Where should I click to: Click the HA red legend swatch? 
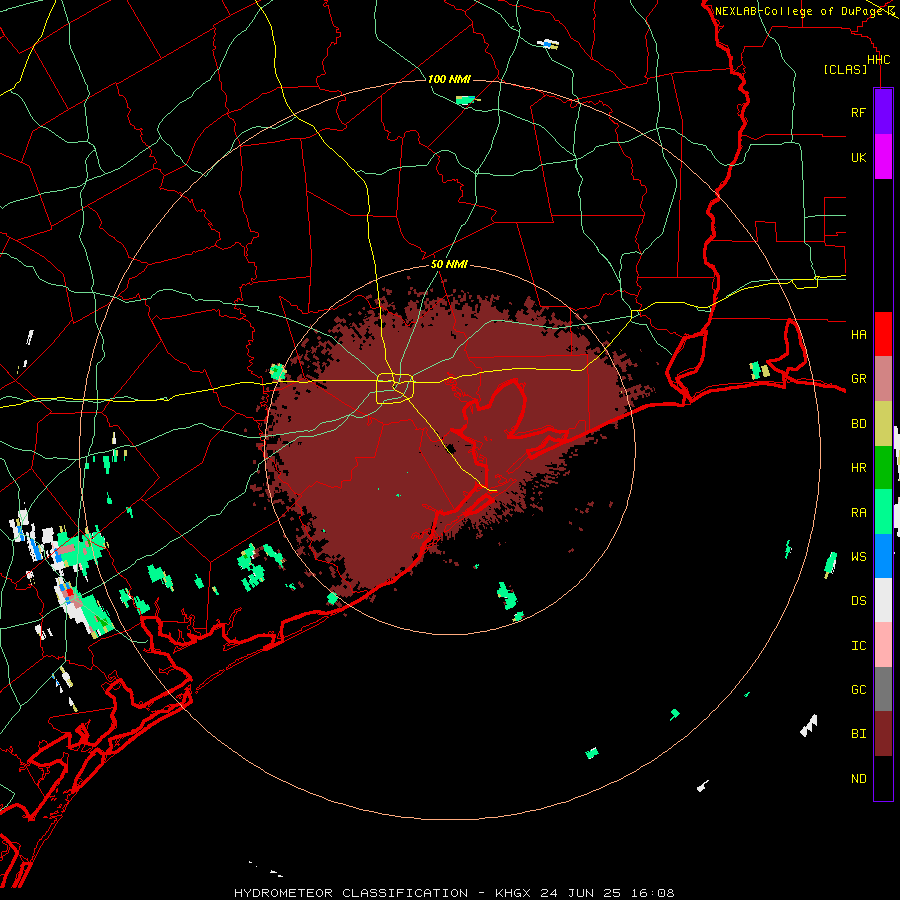[x=883, y=334]
